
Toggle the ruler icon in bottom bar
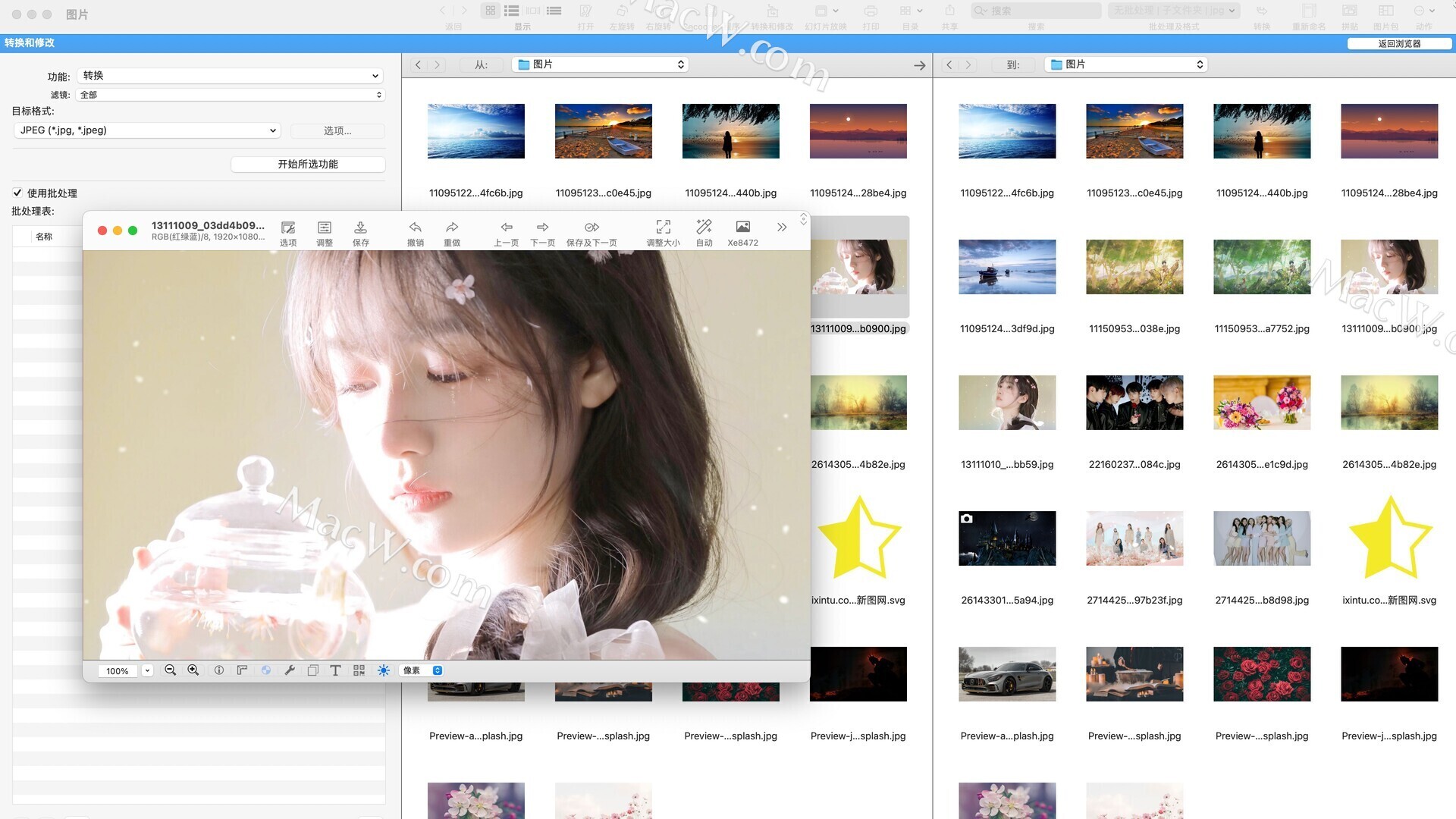click(x=243, y=670)
